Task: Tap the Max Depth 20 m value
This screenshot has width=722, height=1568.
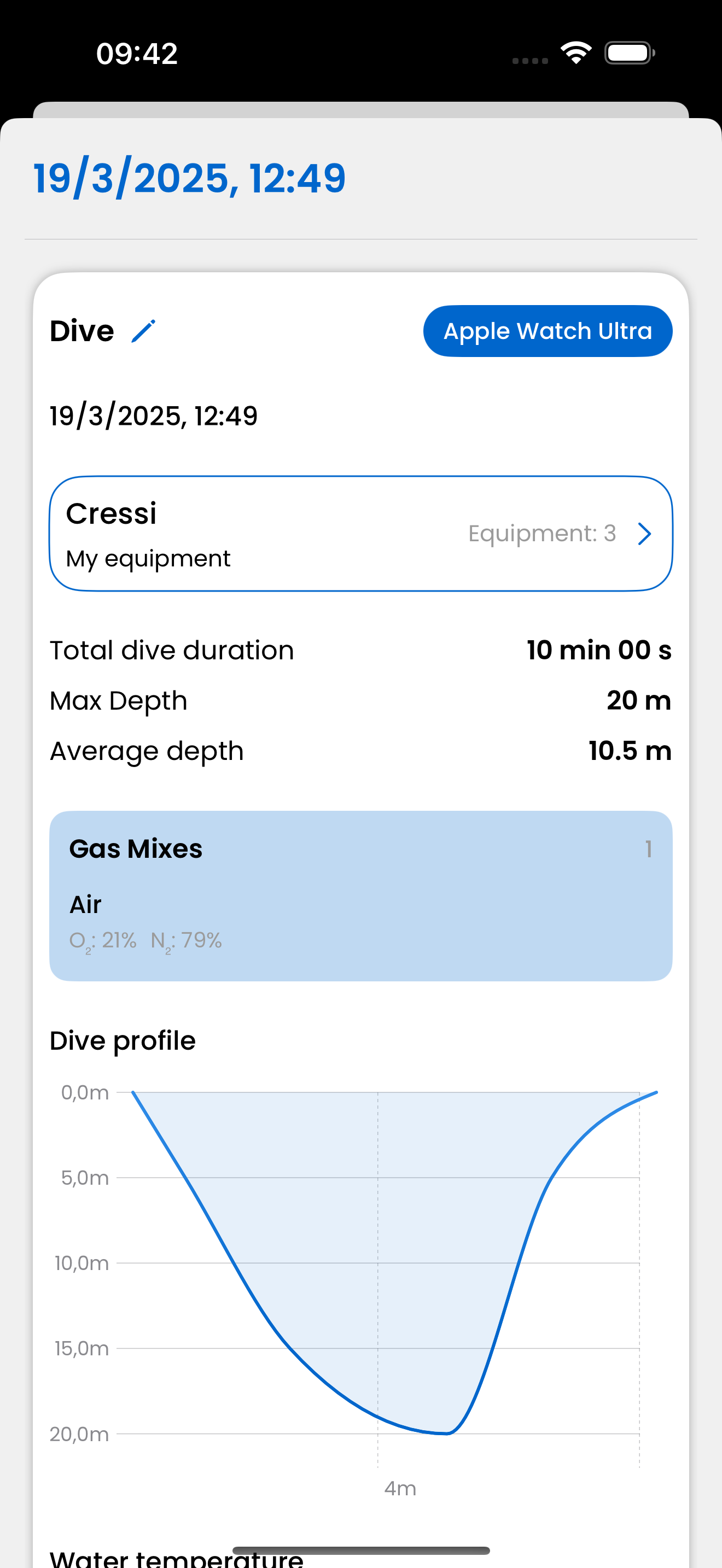Action: coord(638,700)
